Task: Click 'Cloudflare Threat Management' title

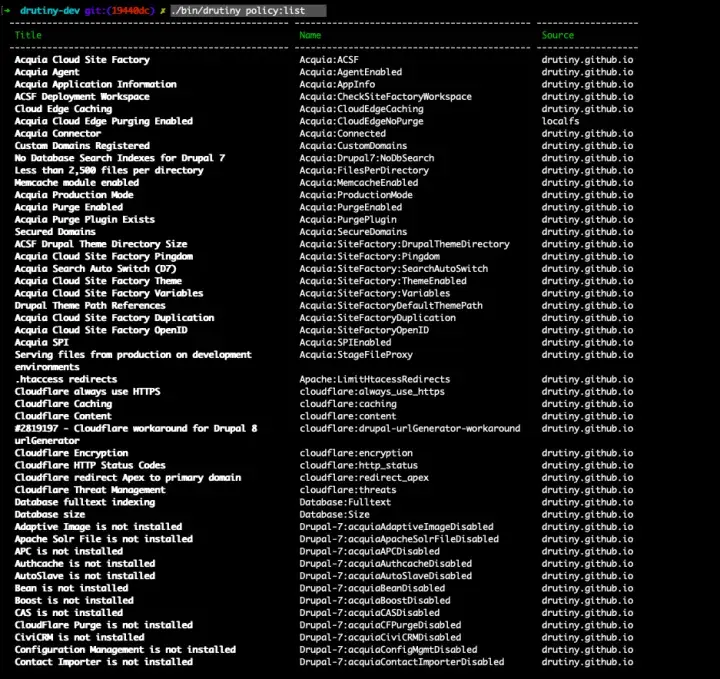Action: coord(90,490)
